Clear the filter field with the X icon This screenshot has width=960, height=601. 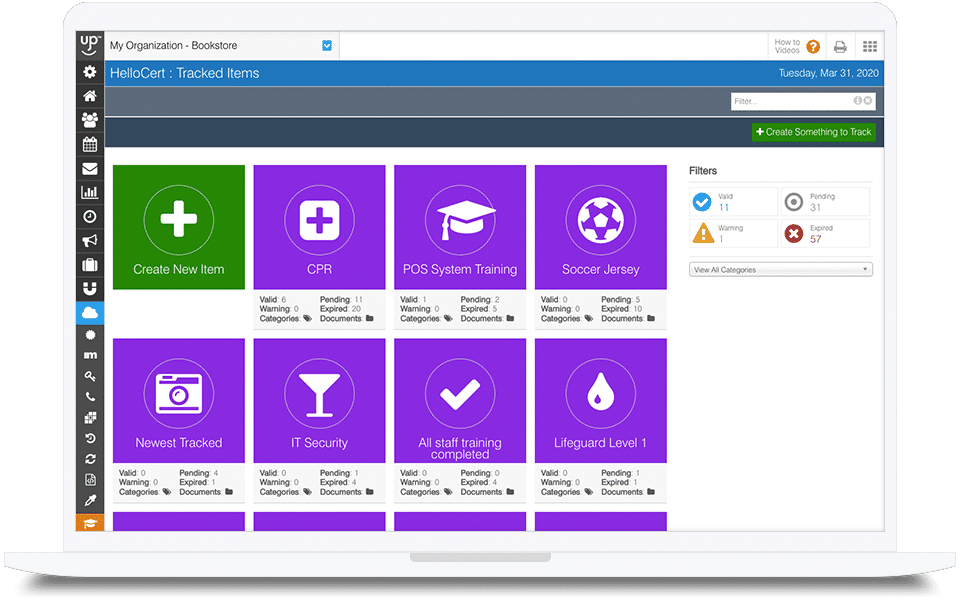[868, 101]
